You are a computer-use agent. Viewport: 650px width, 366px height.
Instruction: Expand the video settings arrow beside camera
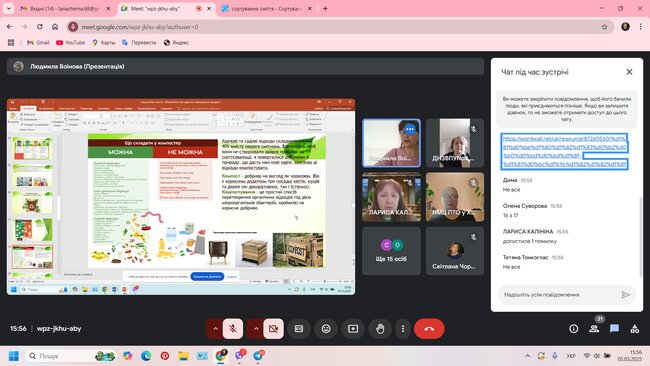(256, 329)
